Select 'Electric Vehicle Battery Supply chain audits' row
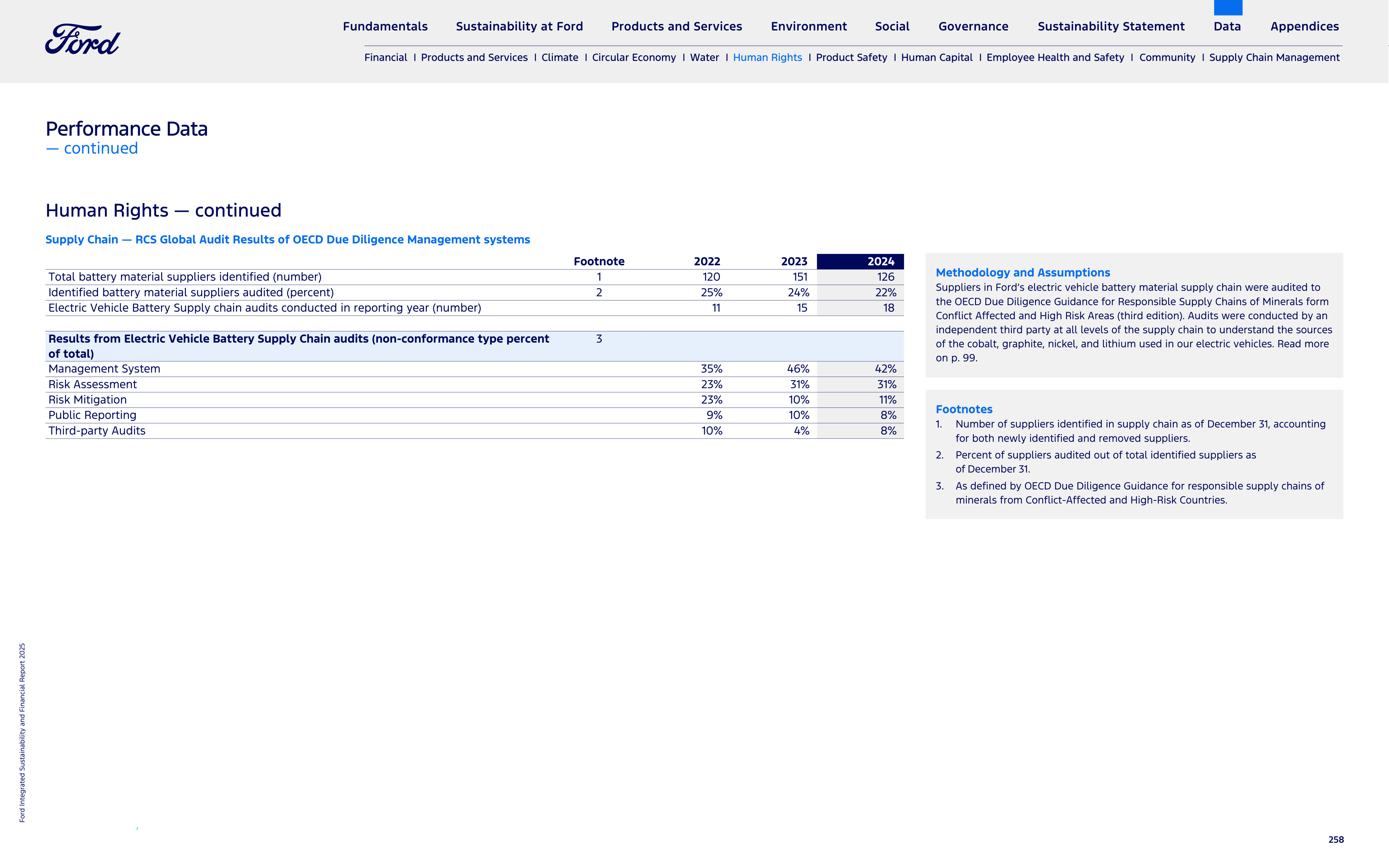This screenshot has width=1389, height=868. [x=474, y=308]
